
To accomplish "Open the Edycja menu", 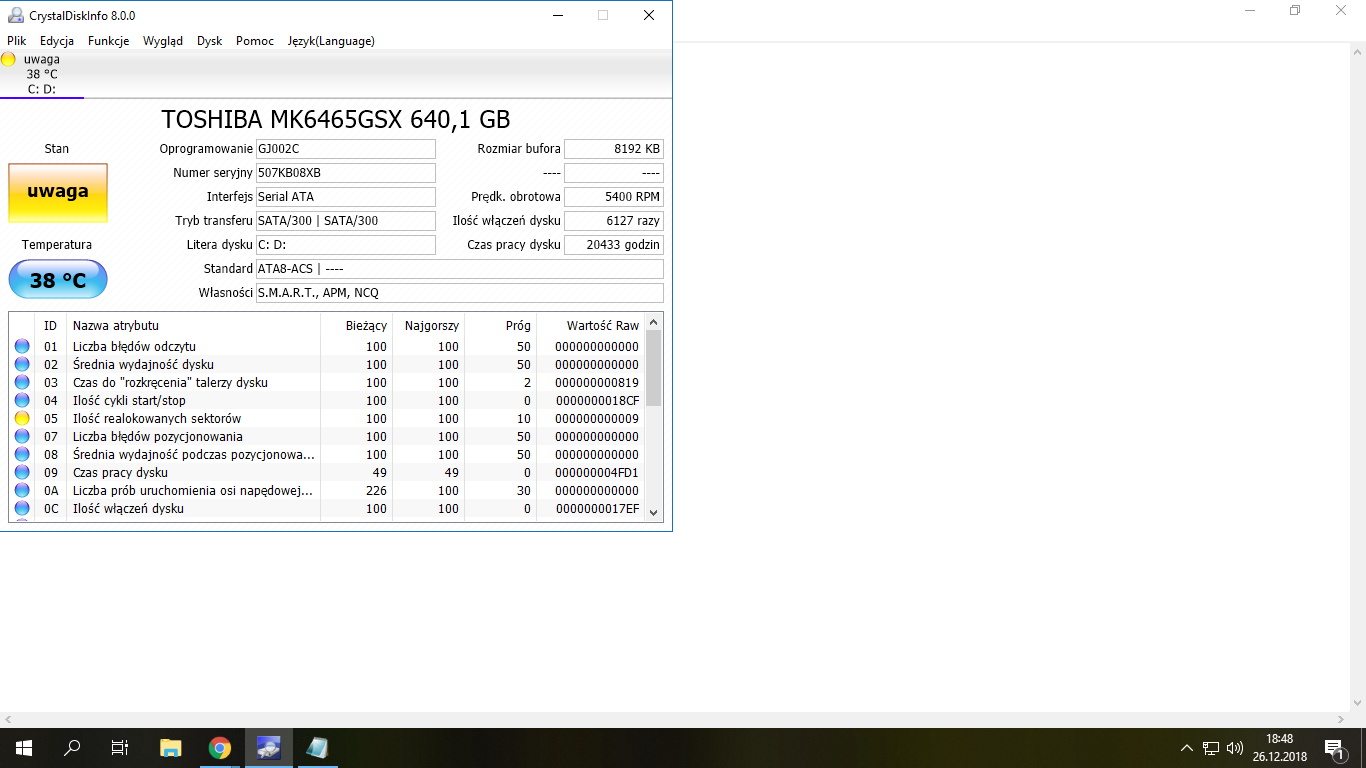I will point(57,41).
